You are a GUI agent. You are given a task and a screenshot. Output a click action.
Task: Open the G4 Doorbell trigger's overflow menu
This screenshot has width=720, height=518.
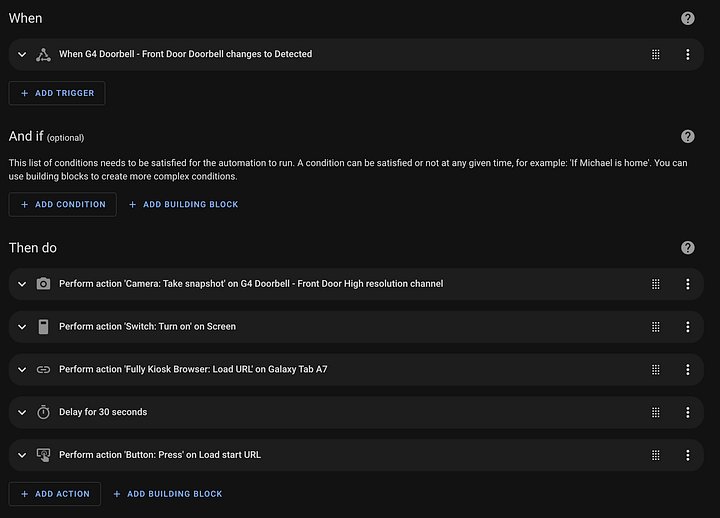tap(687, 55)
